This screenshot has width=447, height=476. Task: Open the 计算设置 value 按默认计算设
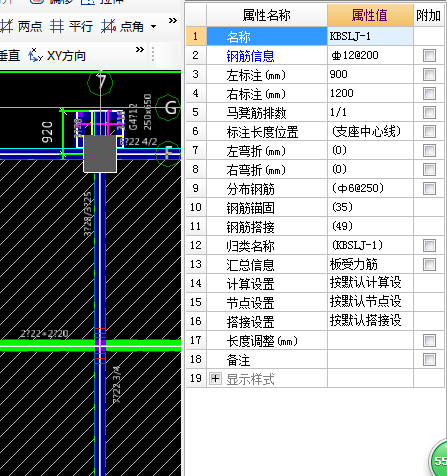click(x=370, y=283)
